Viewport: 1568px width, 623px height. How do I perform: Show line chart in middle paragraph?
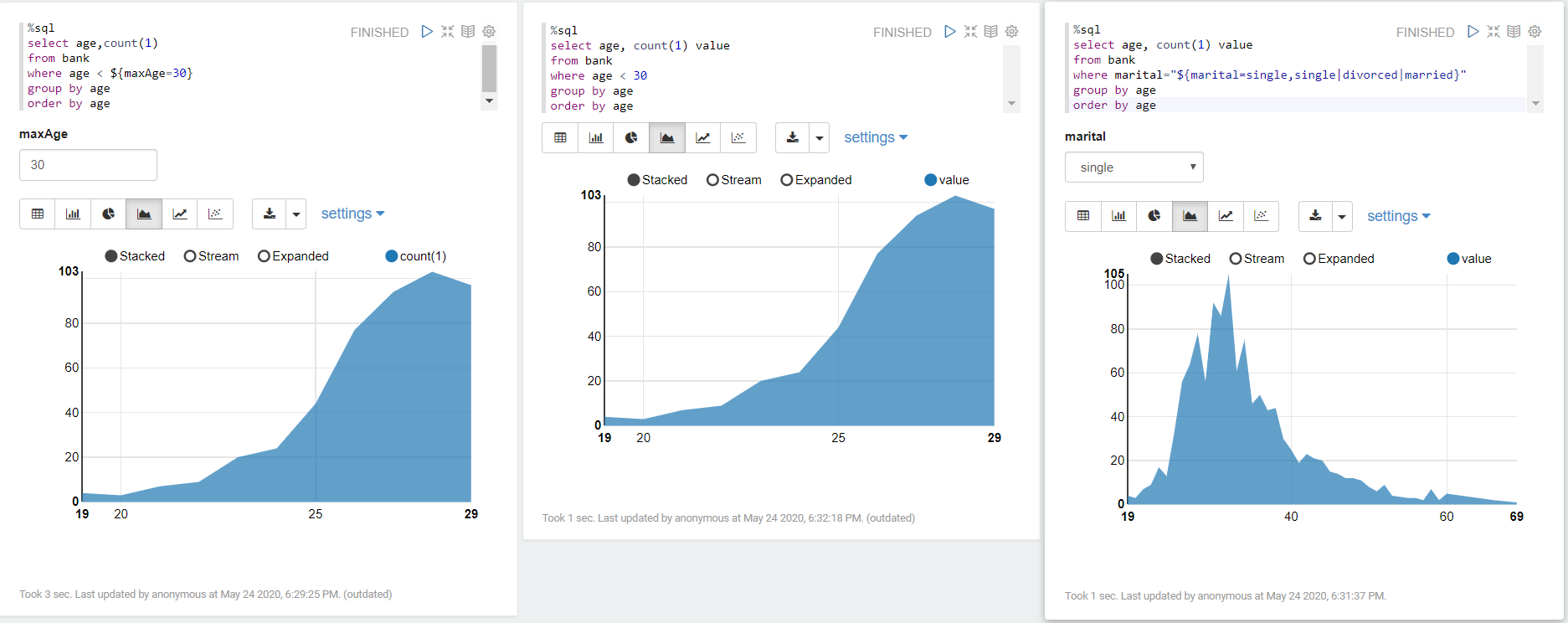702,138
